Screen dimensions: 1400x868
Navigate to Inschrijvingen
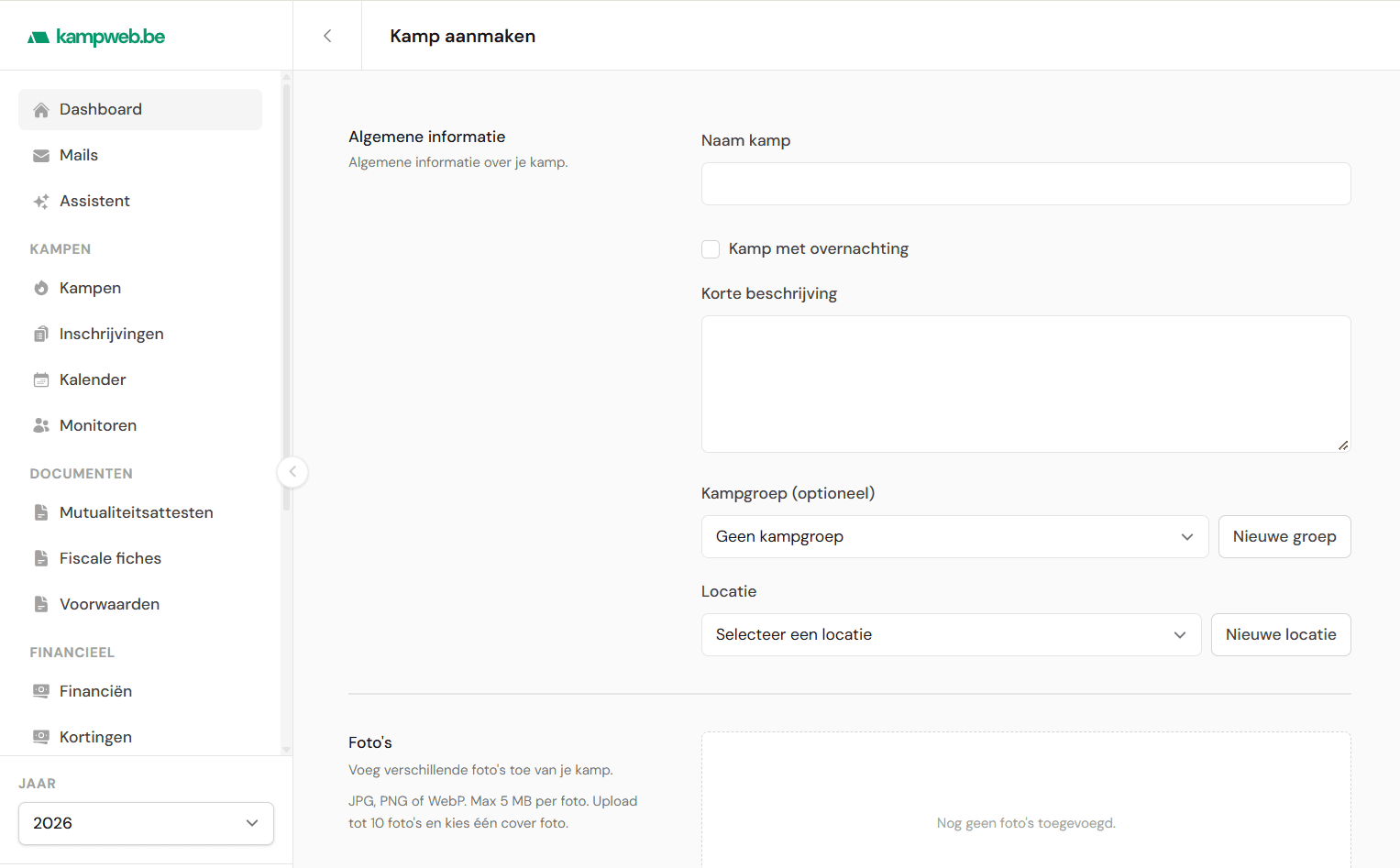coord(140,334)
